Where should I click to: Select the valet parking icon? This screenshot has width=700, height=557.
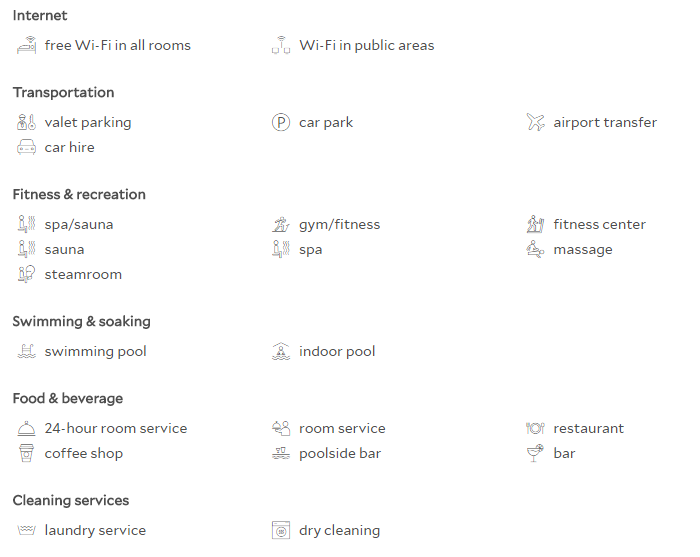26,122
